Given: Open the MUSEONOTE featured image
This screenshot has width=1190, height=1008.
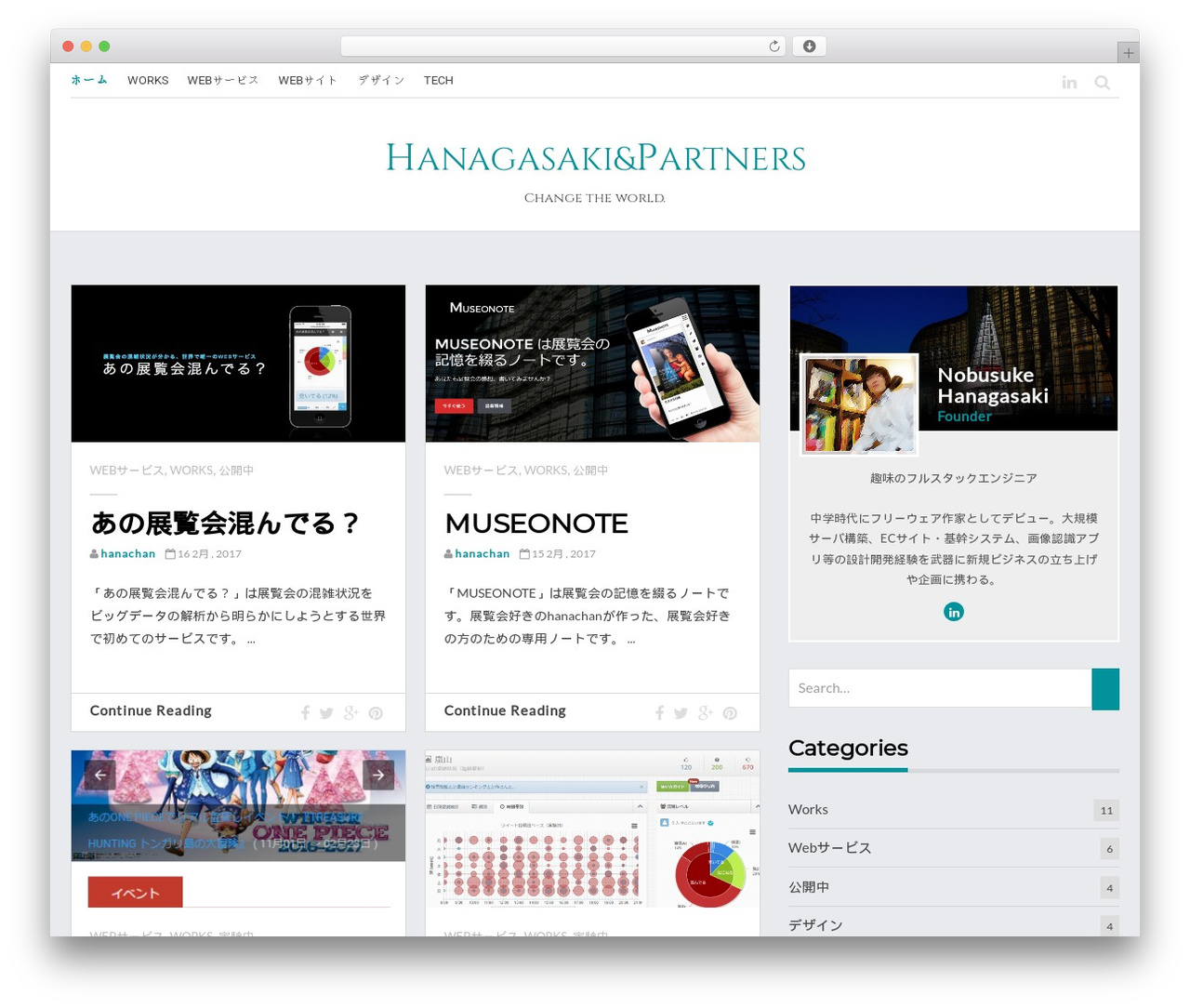Looking at the screenshot, I should click(x=592, y=364).
